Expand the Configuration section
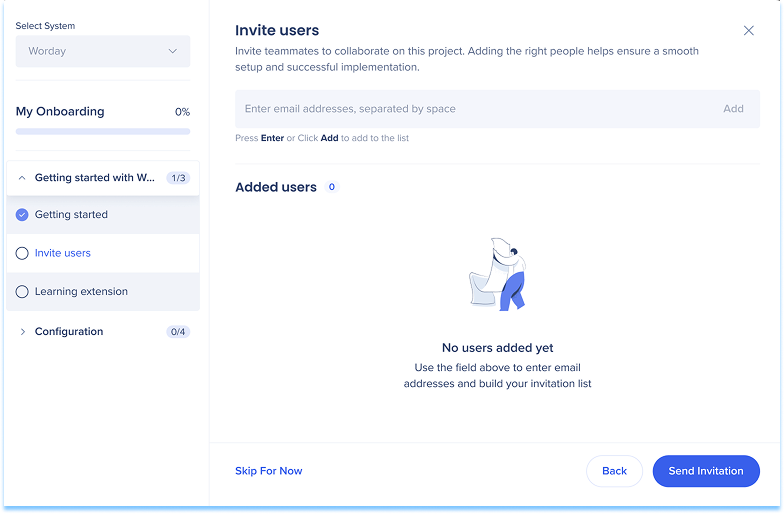Viewport: 784px width, 514px height. tap(22, 332)
